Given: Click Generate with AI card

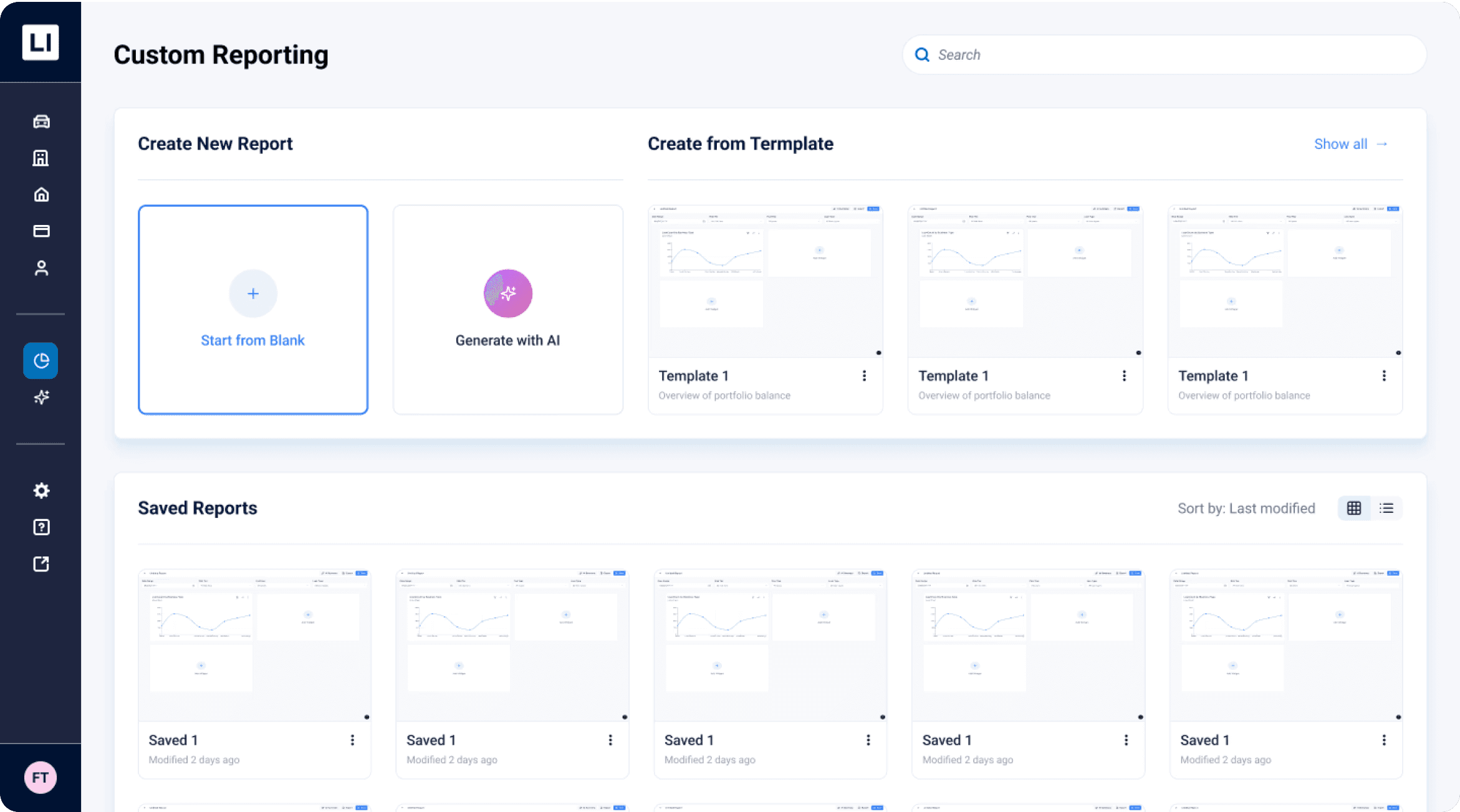Looking at the screenshot, I should coord(507,310).
